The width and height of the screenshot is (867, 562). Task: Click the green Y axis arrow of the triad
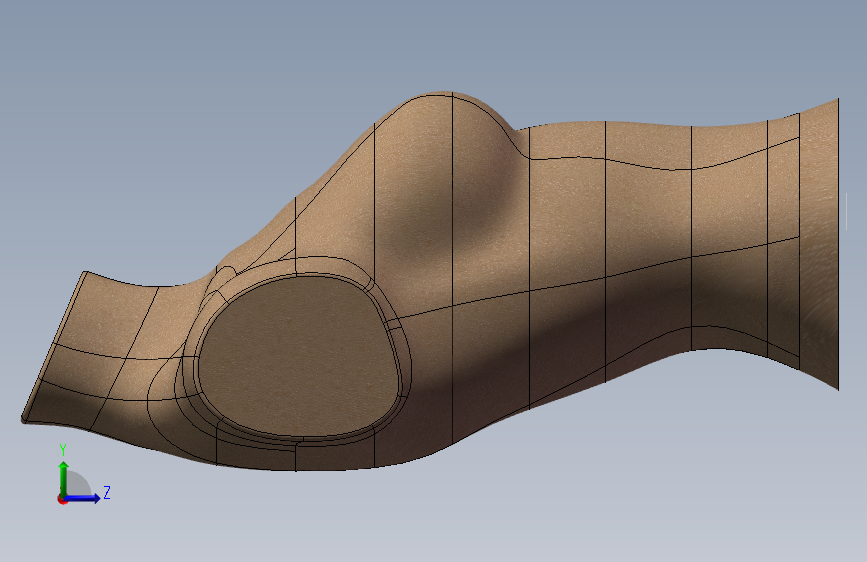point(64,478)
